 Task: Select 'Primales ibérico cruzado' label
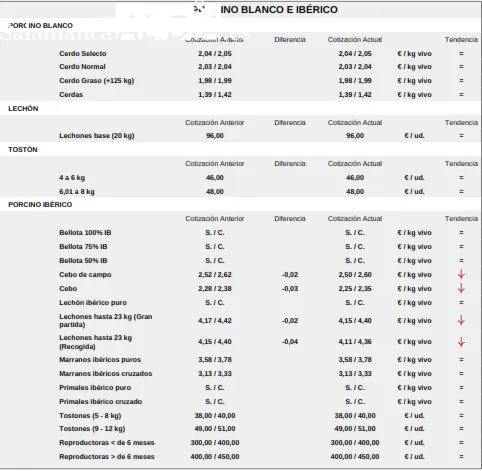[100, 402]
